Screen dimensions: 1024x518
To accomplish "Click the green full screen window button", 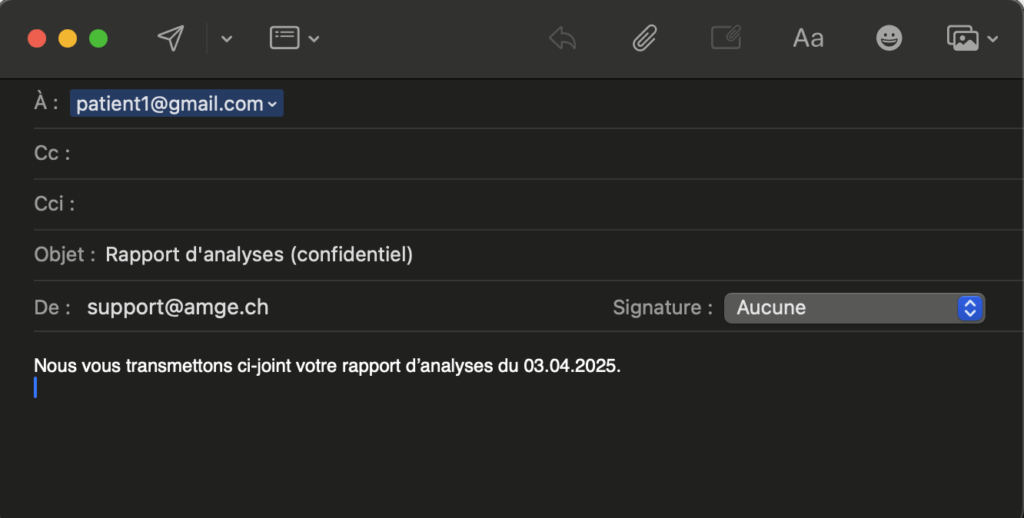I will 98,39.
